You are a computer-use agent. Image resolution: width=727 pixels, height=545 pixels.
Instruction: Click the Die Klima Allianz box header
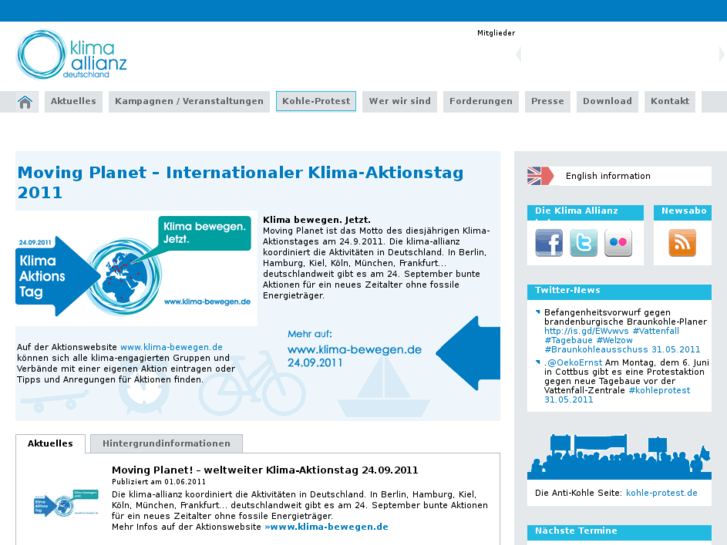pyautogui.click(x=585, y=212)
